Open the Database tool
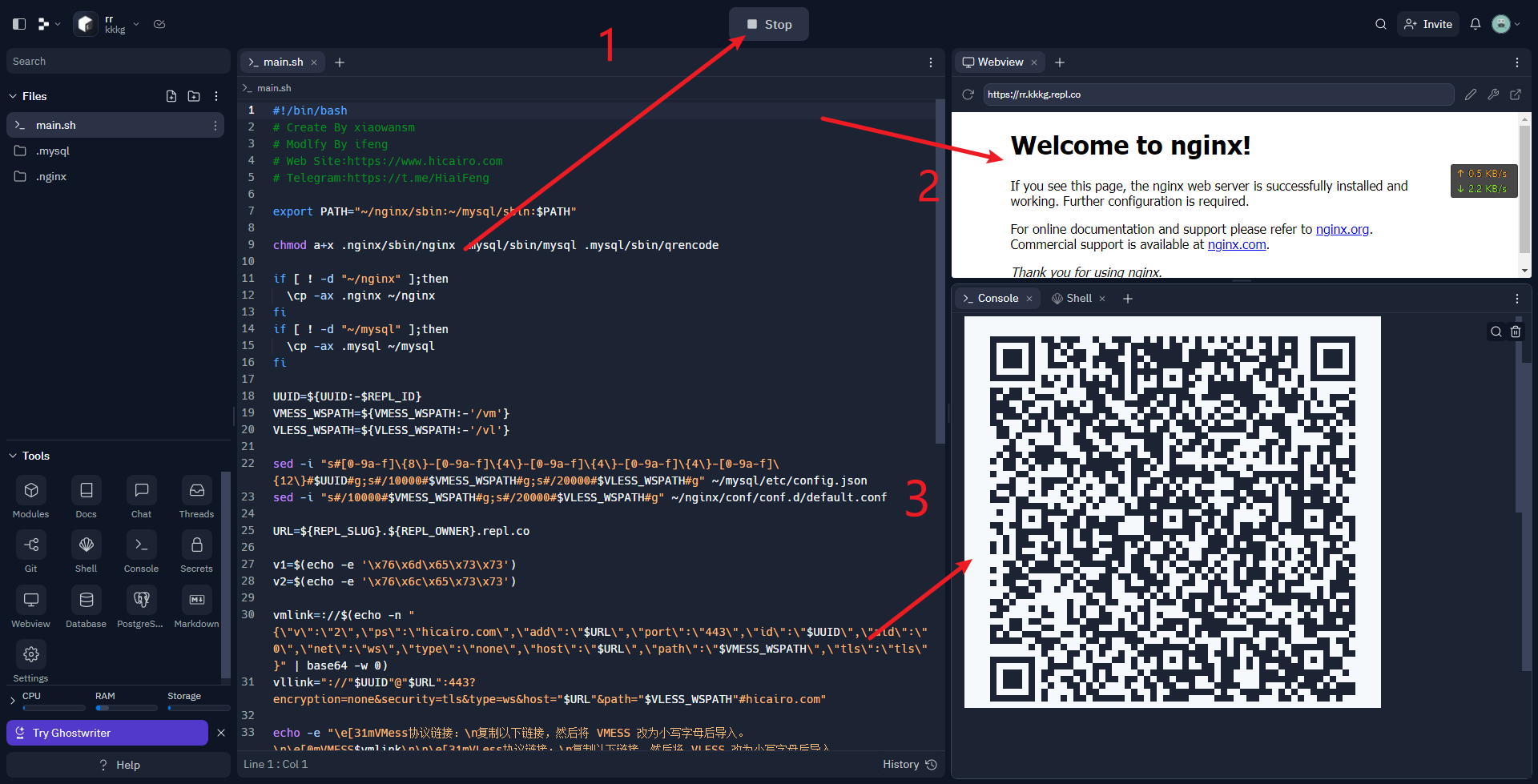This screenshot has width=1538, height=784. point(87,600)
